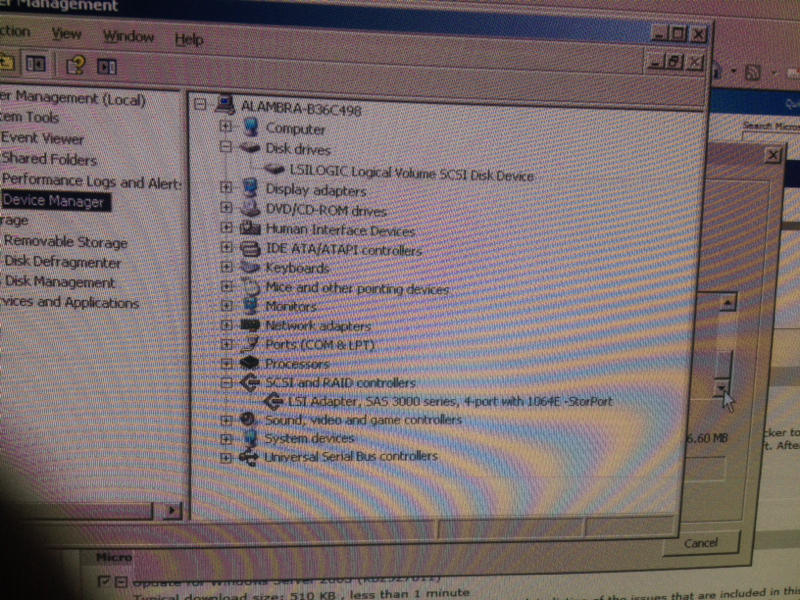The image size is (800, 600).
Task: Close the background dialog with X button
Action: pos(773,155)
